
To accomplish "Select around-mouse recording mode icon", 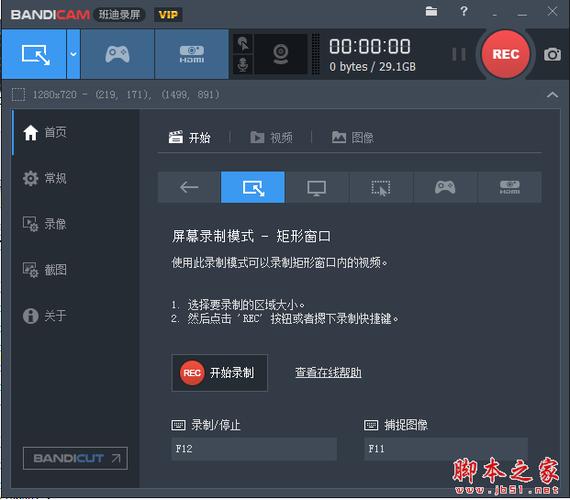I will pyautogui.click(x=381, y=187).
